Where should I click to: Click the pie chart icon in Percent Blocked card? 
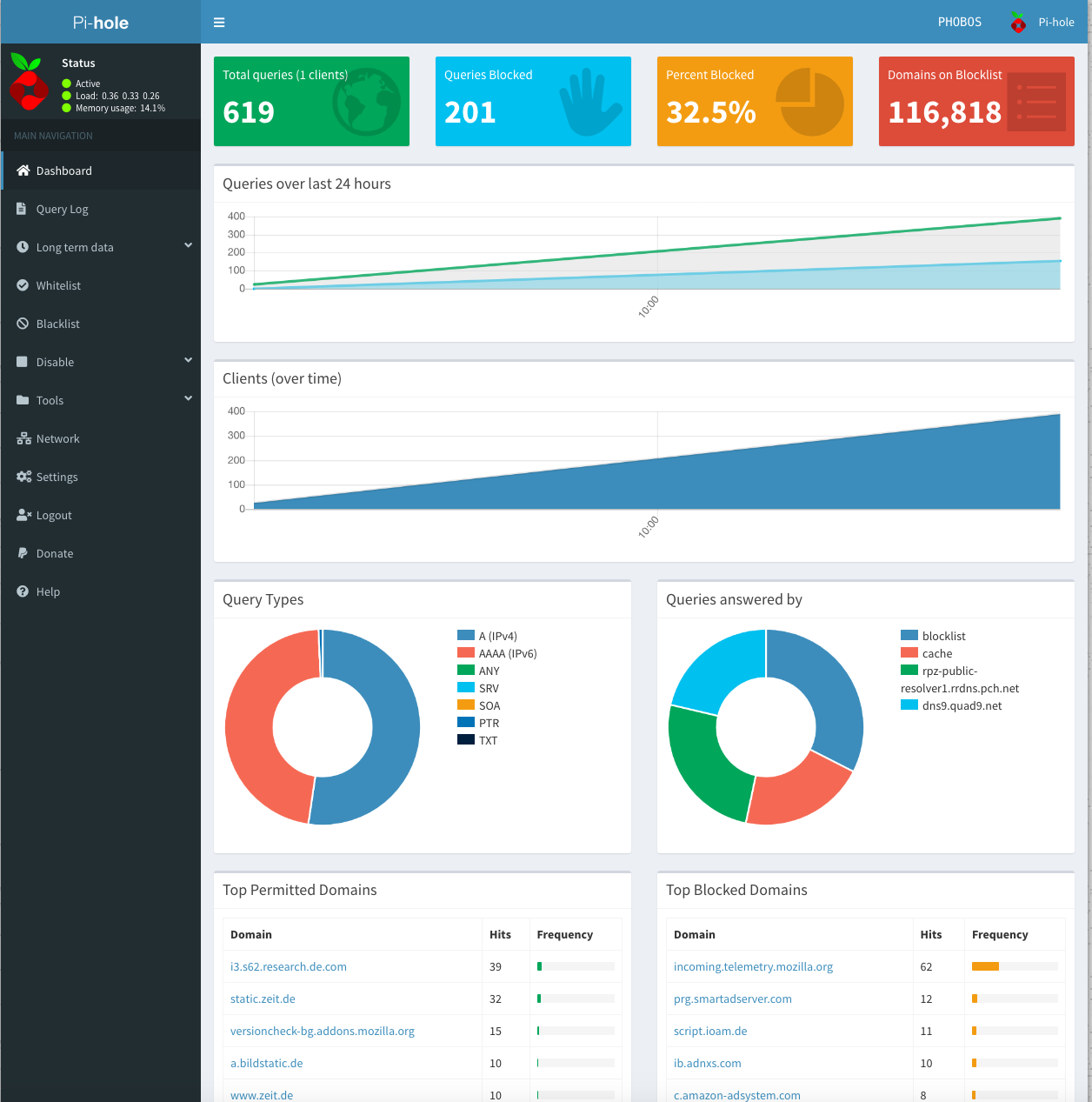pyautogui.click(x=809, y=103)
